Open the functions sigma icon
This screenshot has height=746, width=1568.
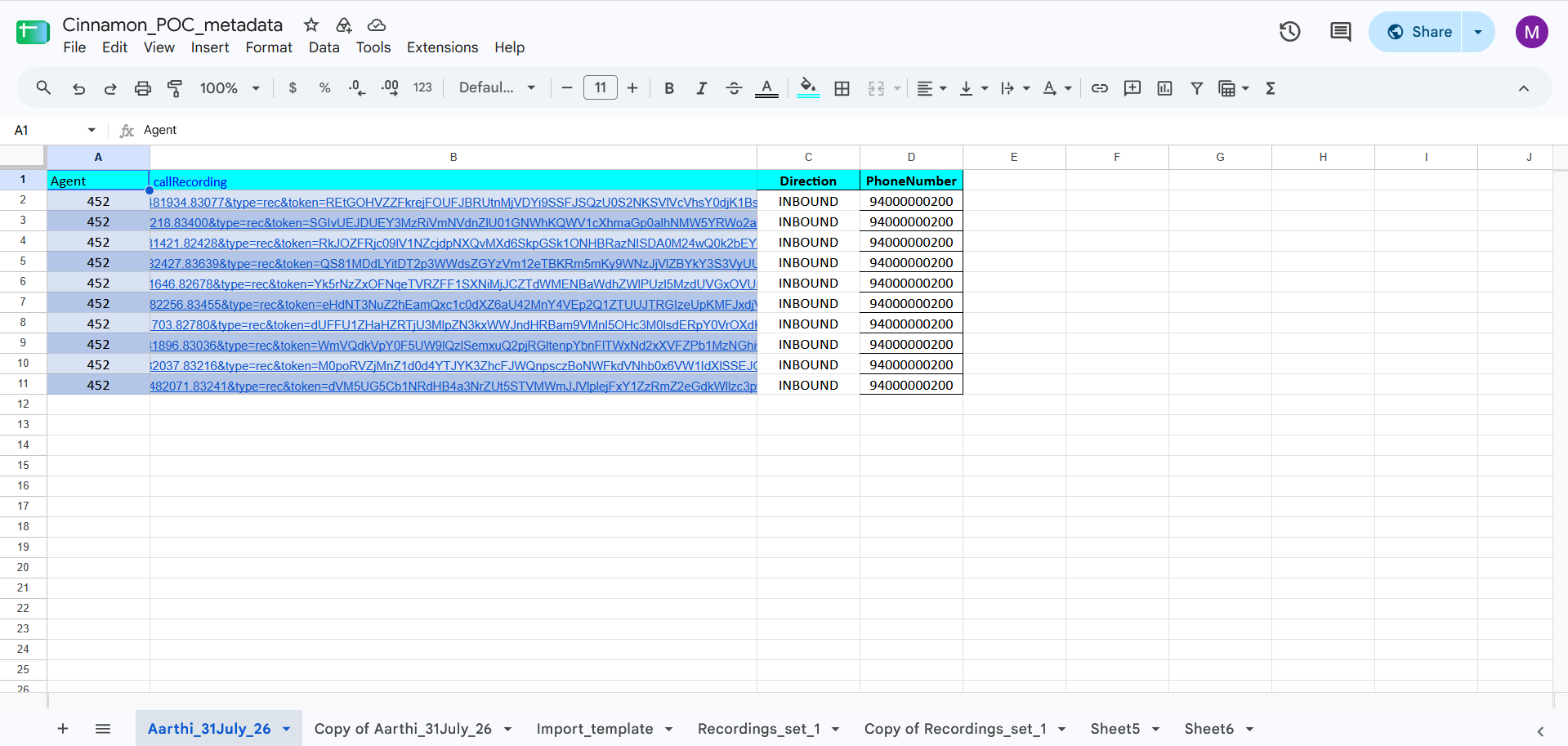[x=1271, y=88]
